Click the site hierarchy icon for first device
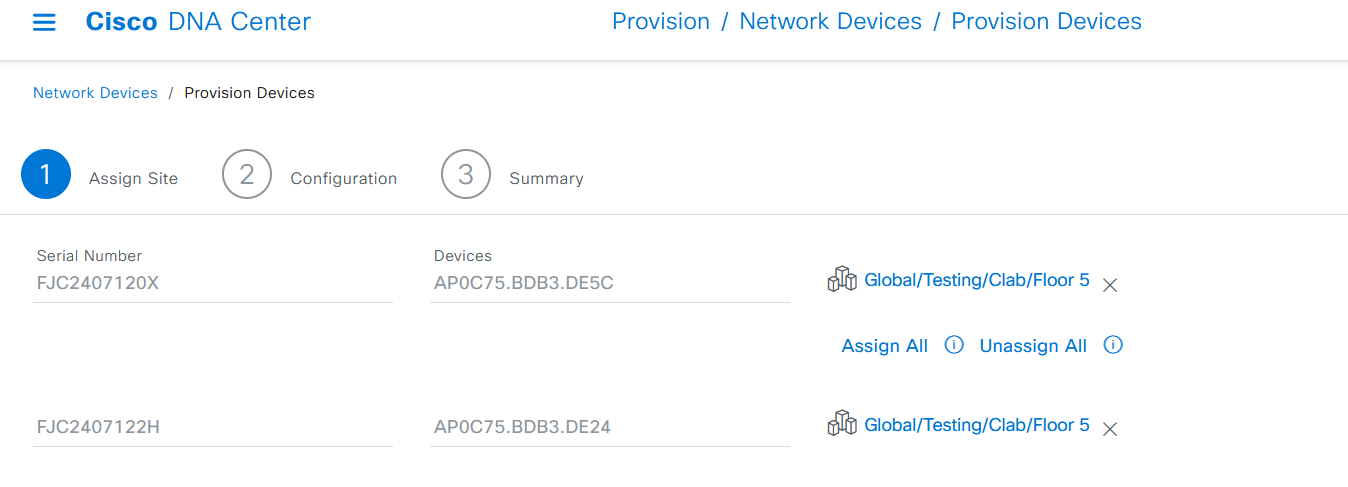This screenshot has width=1348, height=487. click(x=843, y=280)
